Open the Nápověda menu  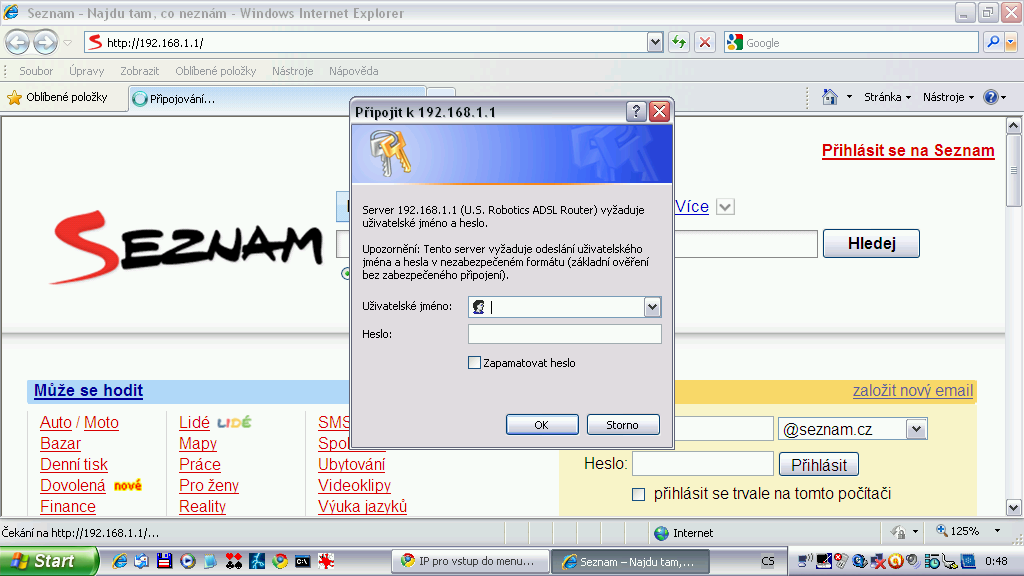(353, 71)
